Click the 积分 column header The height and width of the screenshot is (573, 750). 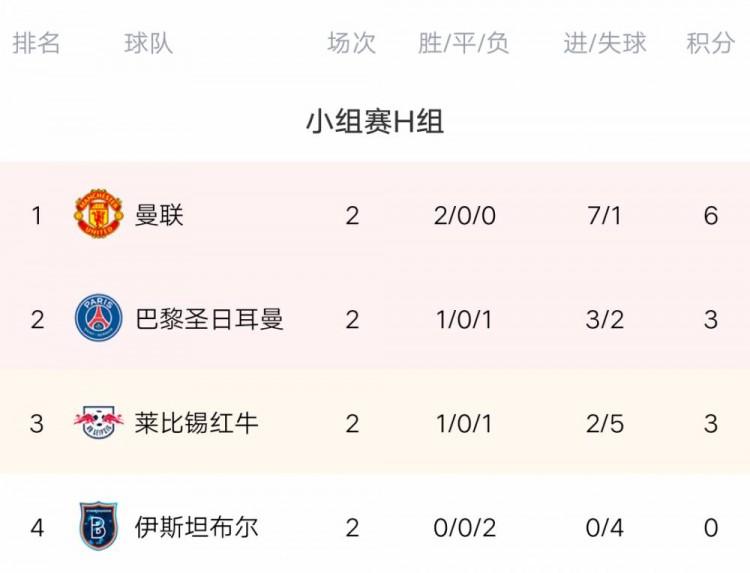[x=710, y=44]
